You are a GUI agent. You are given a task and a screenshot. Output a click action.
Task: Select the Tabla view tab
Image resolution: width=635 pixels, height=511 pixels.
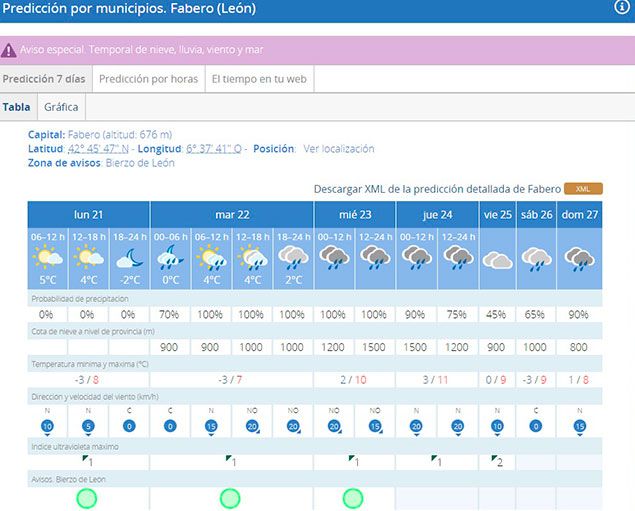[x=17, y=107]
